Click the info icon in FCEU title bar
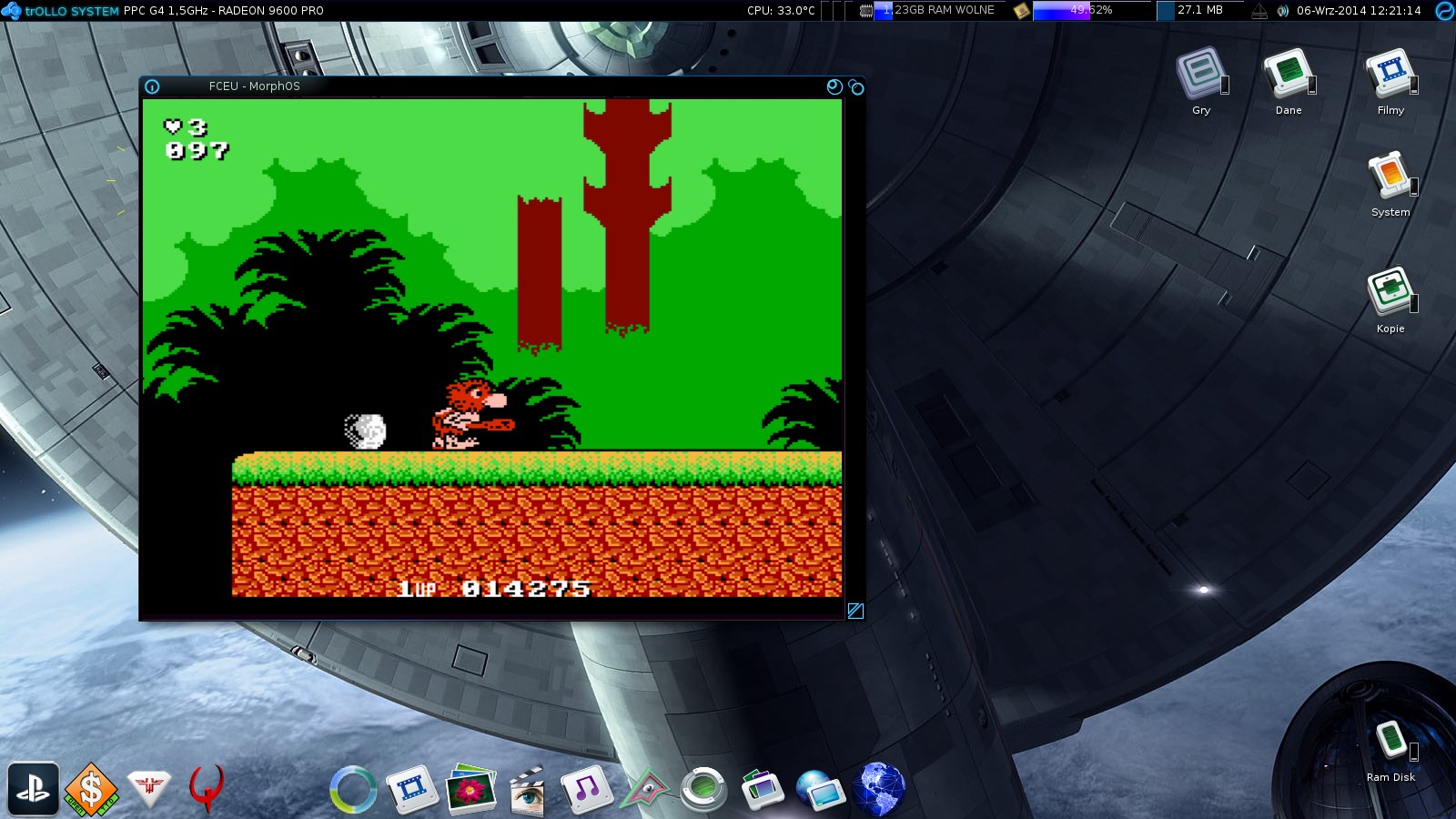 [152, 86]
